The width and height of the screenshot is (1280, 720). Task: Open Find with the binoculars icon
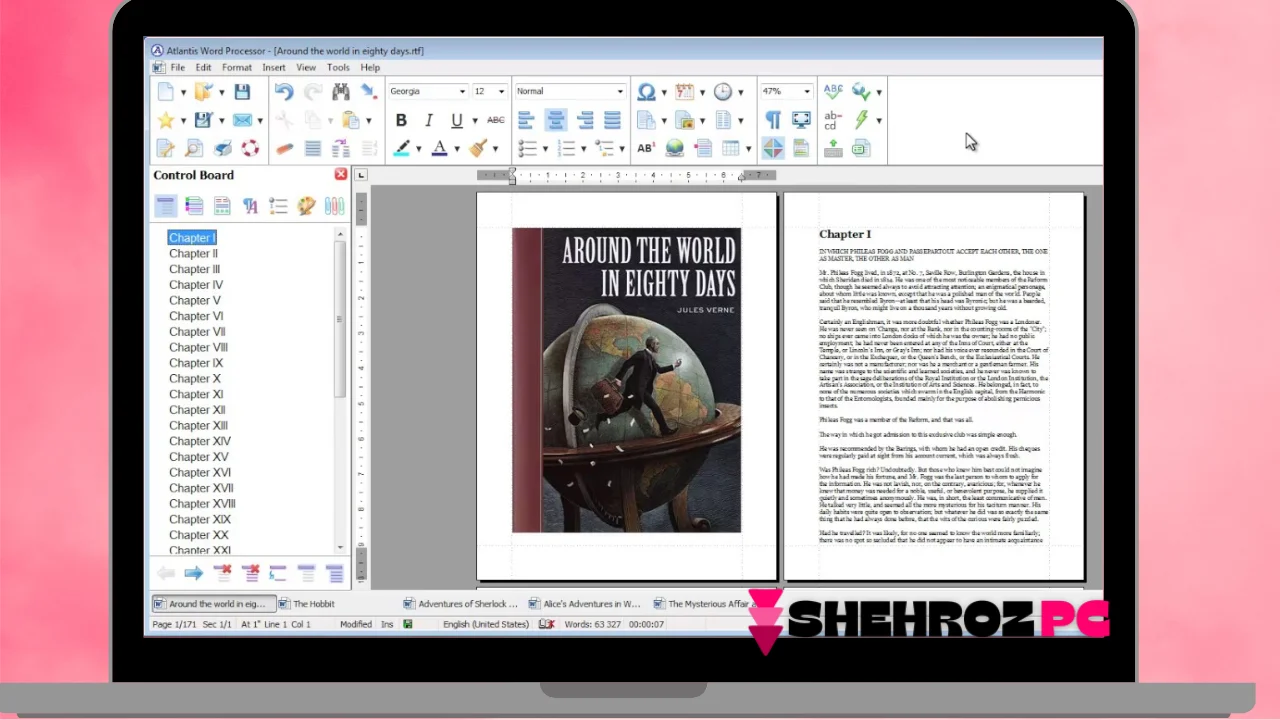click(x=341, y=92)
